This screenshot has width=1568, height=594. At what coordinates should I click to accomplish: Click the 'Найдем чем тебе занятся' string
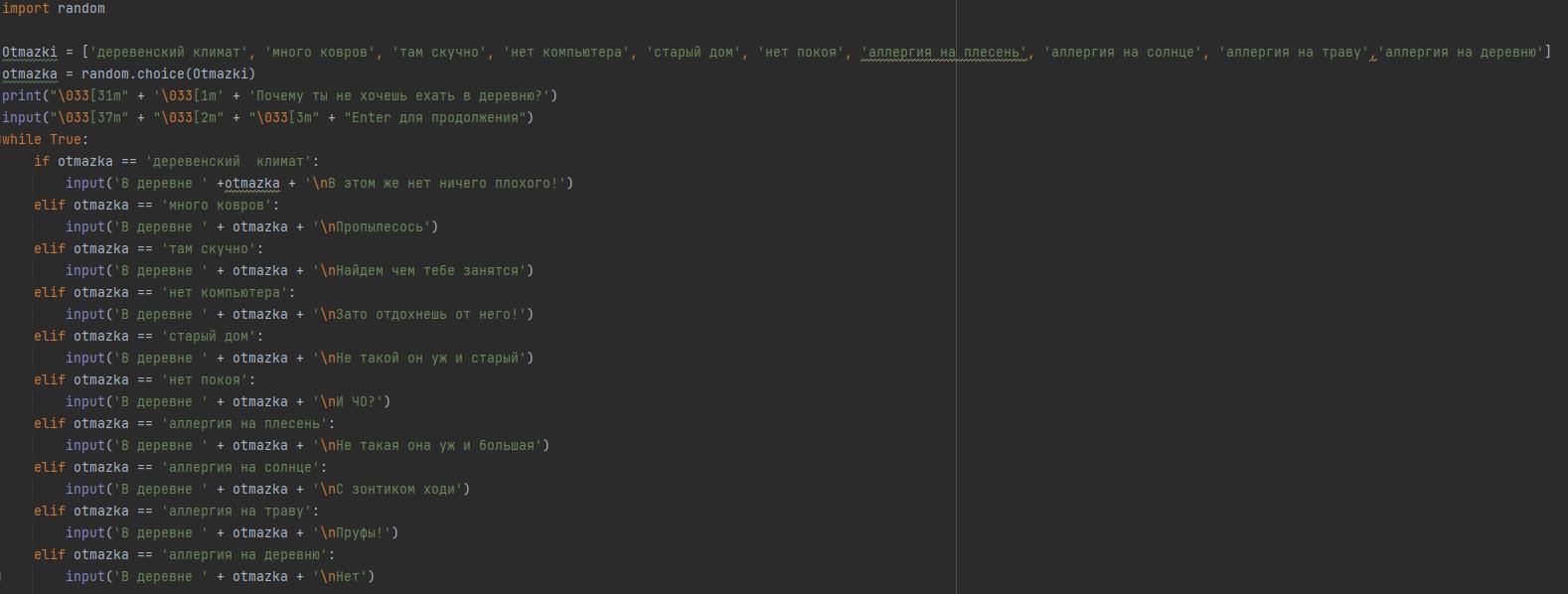coord(429,271)
